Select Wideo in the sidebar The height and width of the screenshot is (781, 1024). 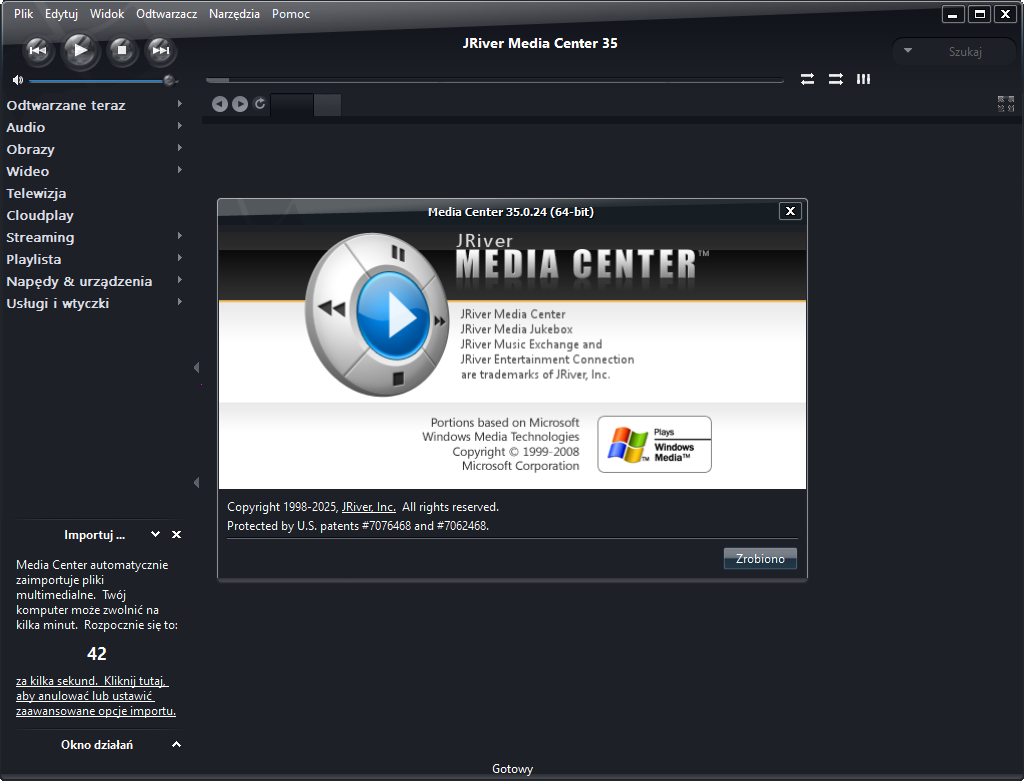click(27, 171)
